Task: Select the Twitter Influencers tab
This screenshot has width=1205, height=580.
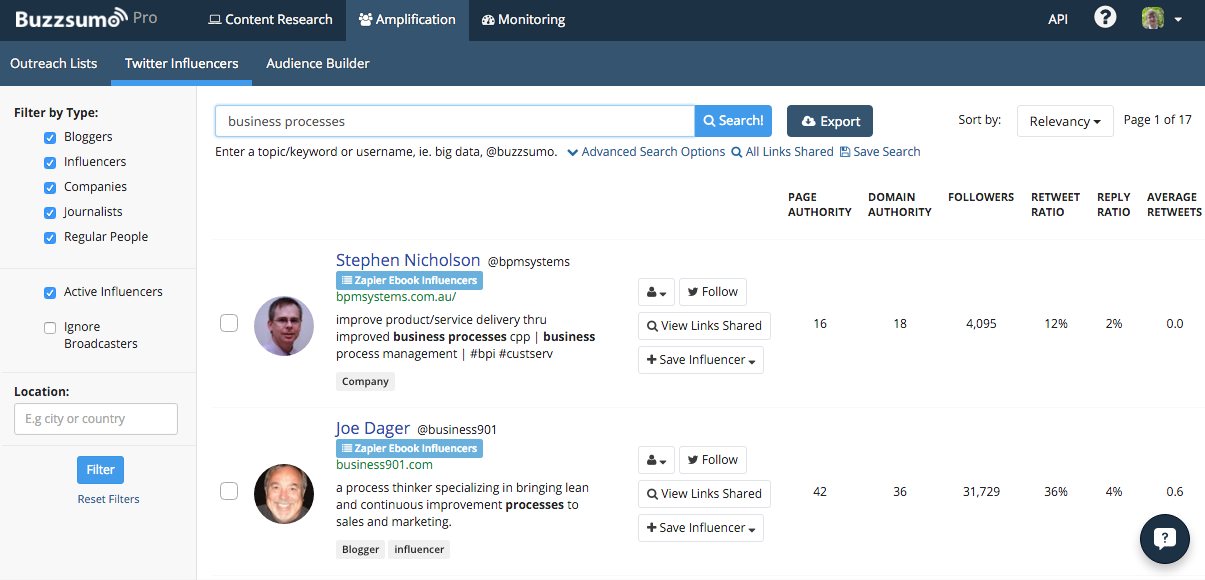Action: pyautogui.click(x=182, y=63)
